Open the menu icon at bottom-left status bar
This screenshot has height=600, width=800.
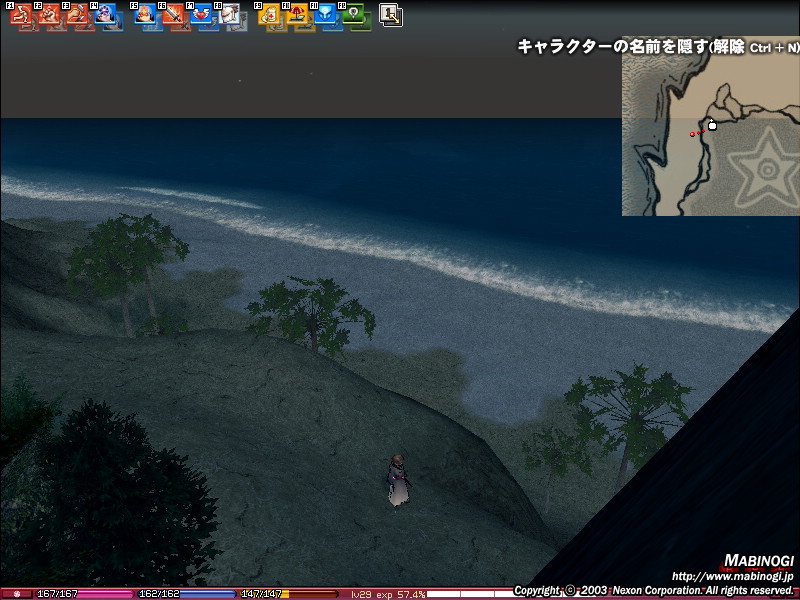pos(16,594)
